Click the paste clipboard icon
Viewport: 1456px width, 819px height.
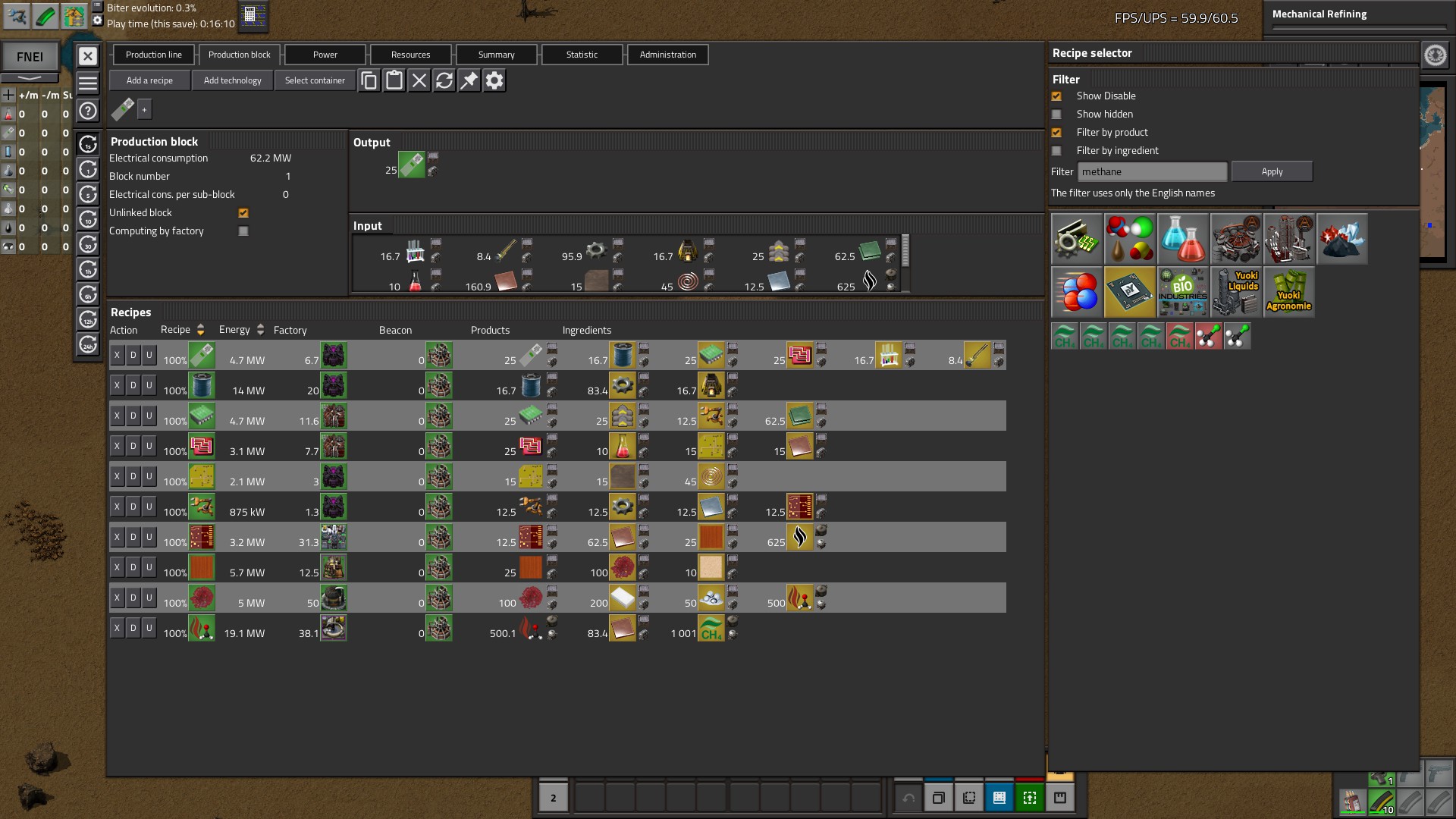point(394,80)
